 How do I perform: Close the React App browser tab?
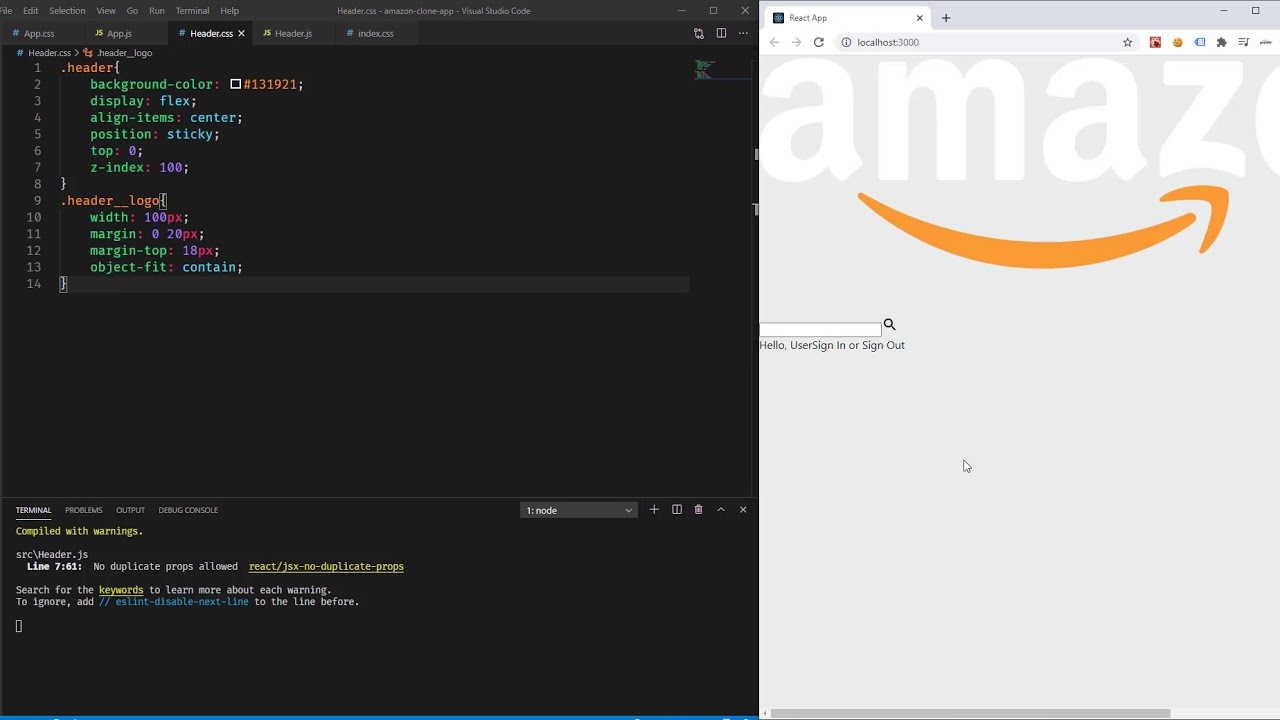pos(920,18)
